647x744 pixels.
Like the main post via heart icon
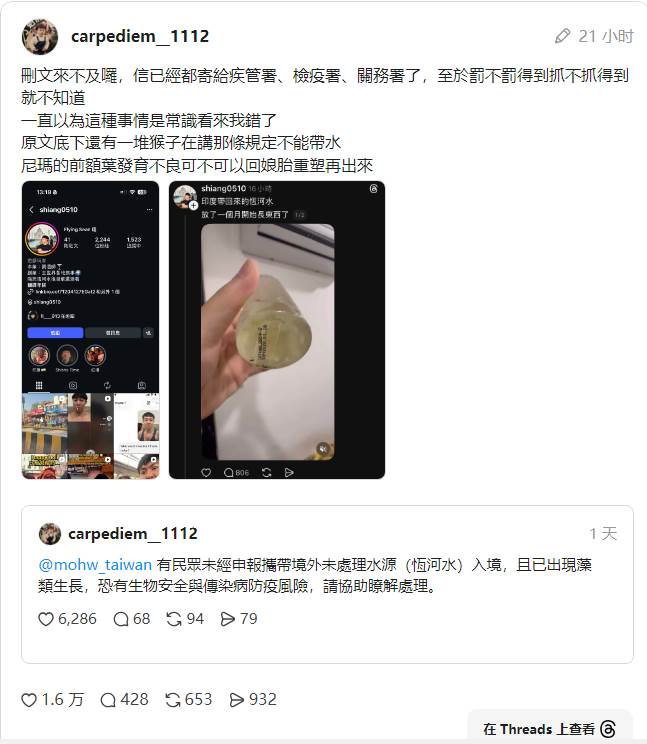pos(29,700)
